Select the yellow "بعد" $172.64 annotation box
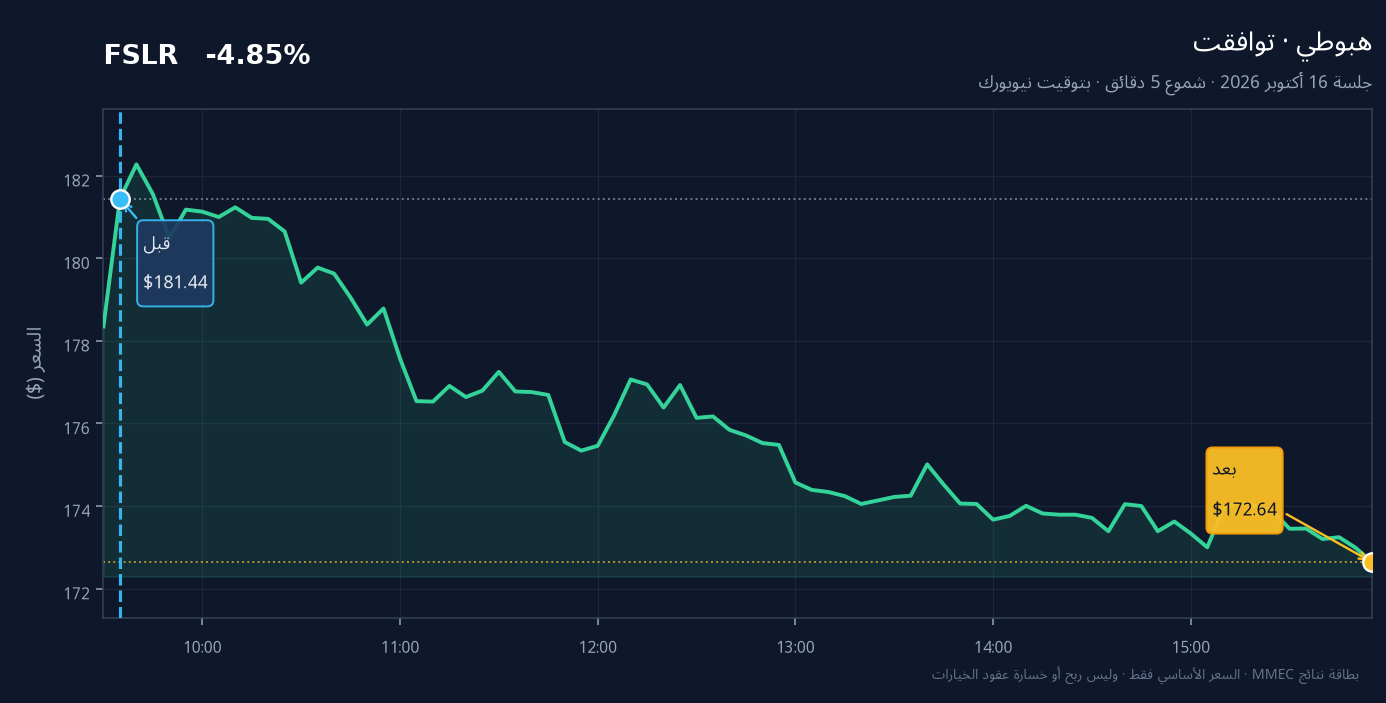 1244,490
